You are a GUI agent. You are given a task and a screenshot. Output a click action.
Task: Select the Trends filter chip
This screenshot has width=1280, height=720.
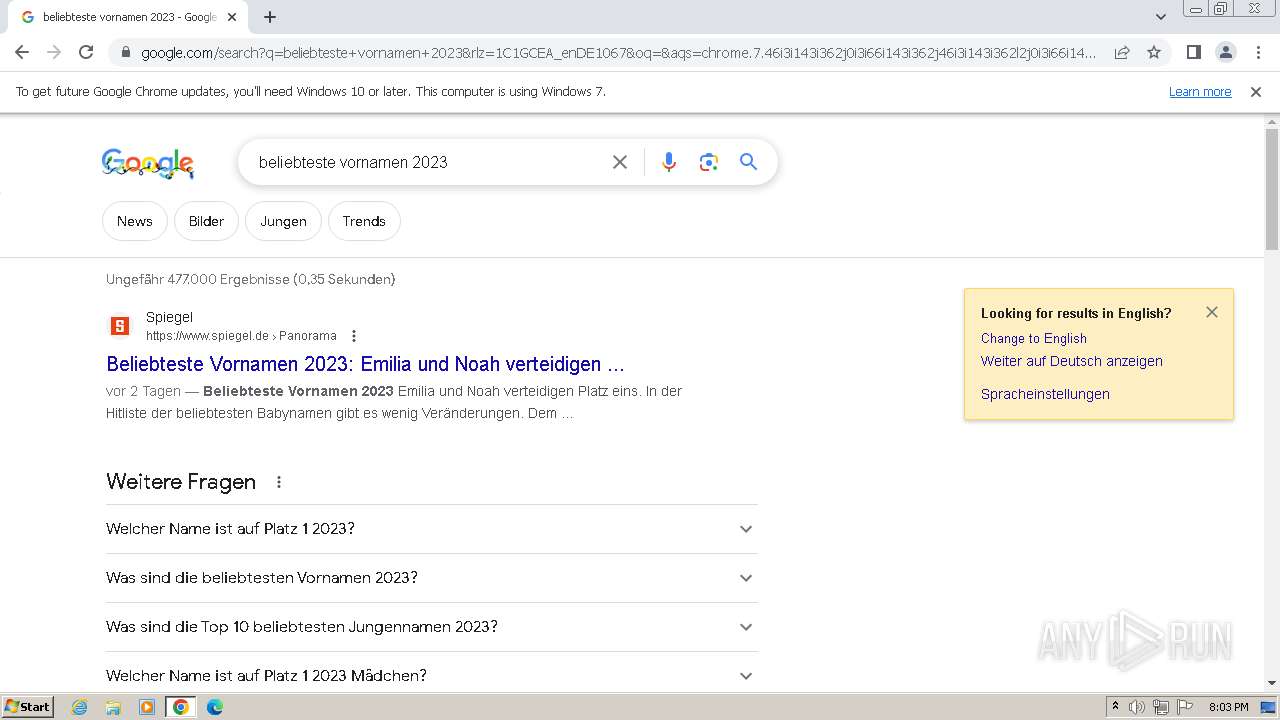click(364, 221)
